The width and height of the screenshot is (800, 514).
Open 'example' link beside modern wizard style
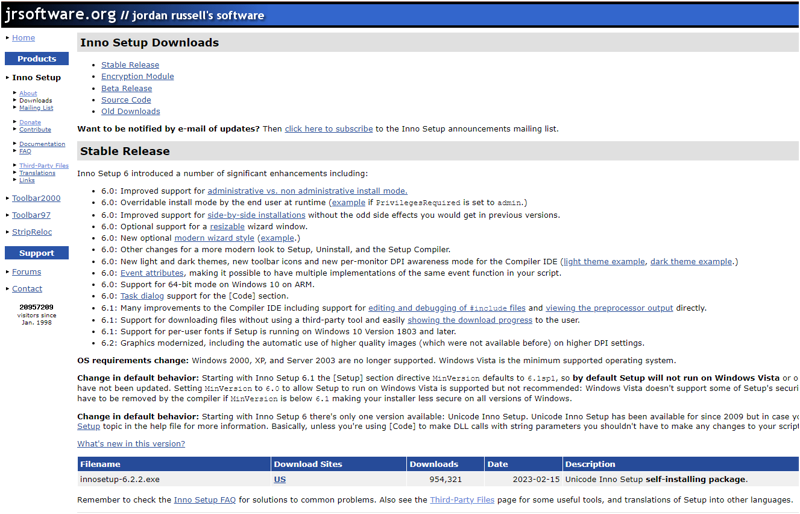coord(278,238)
